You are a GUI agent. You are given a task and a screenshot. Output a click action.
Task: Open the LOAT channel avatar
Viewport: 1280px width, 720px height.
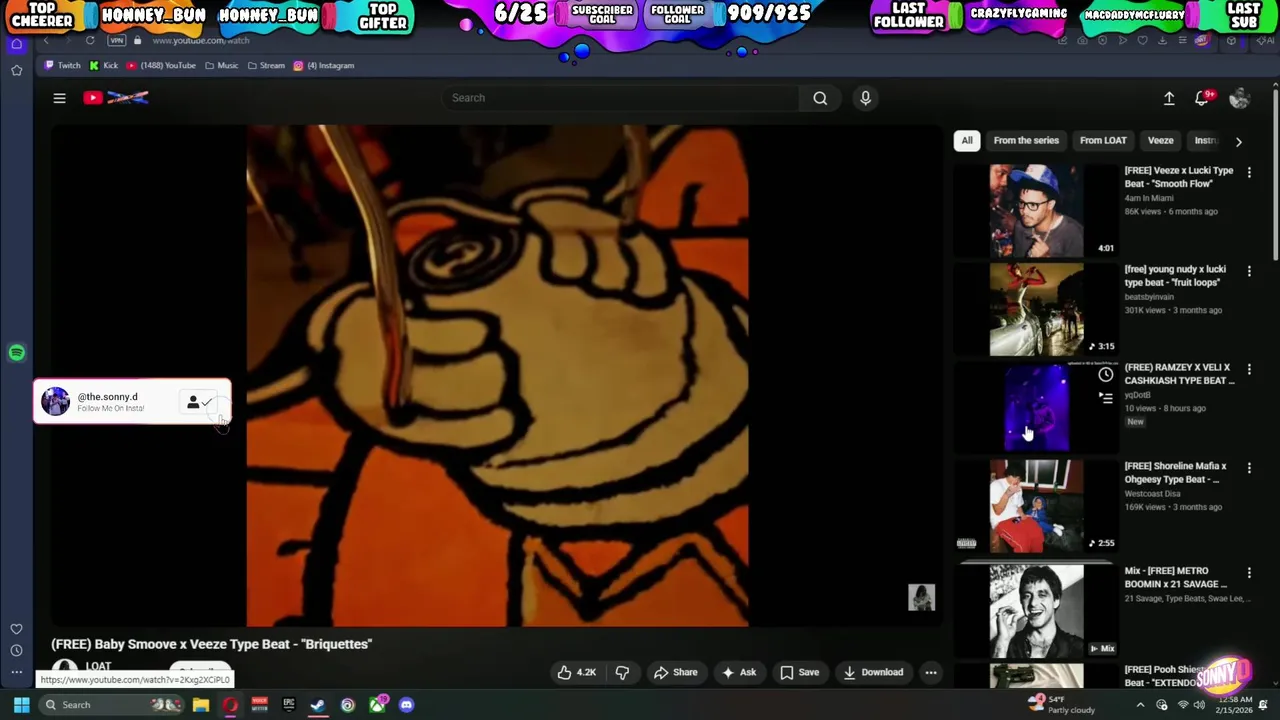pos(65,668)
